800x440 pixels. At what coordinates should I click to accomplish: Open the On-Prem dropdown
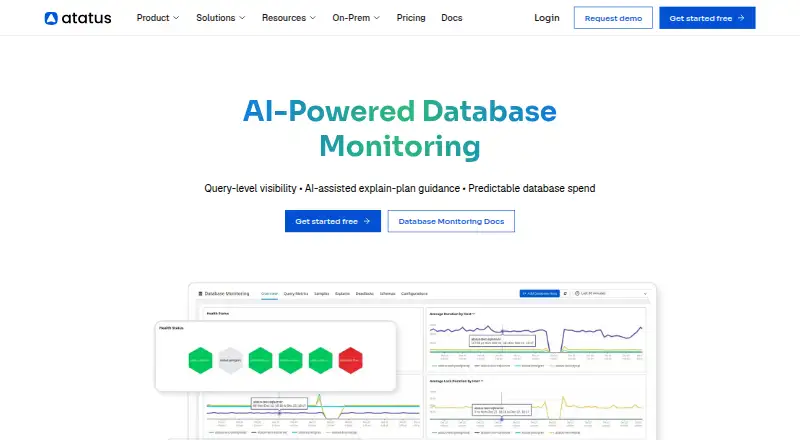click(x=356, y=18)
